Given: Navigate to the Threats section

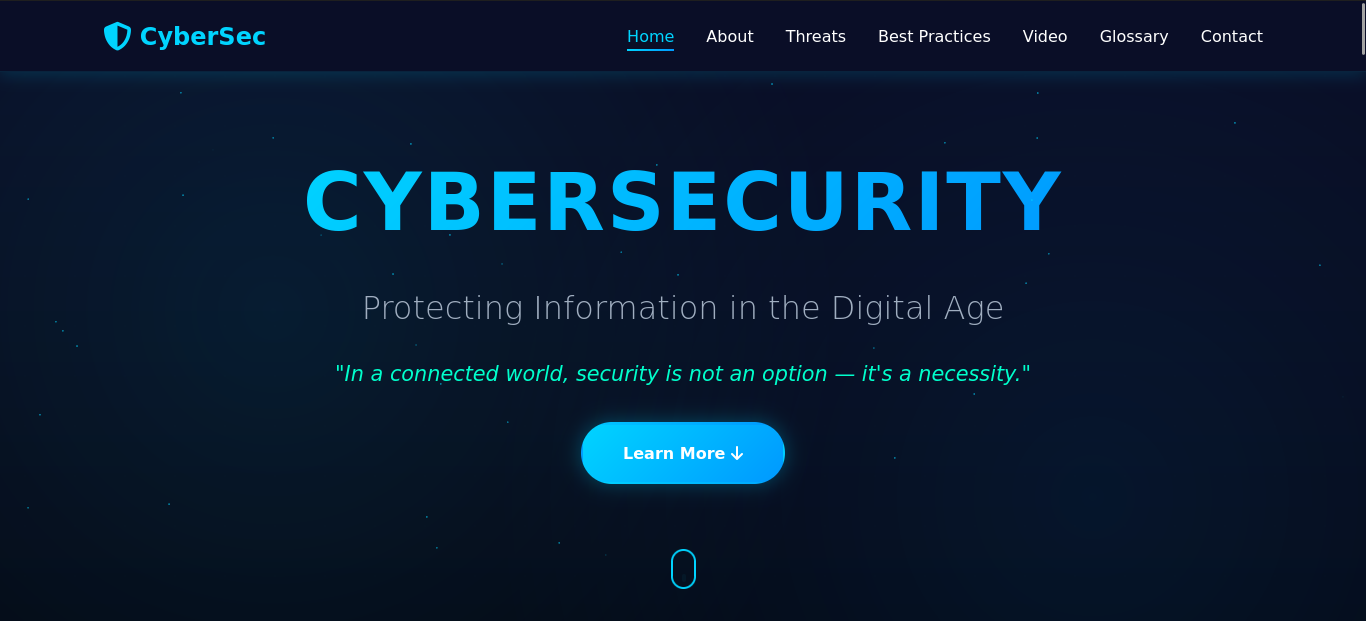Looking at the screenshot, I should pyautogui.click(x=815, y=36).
